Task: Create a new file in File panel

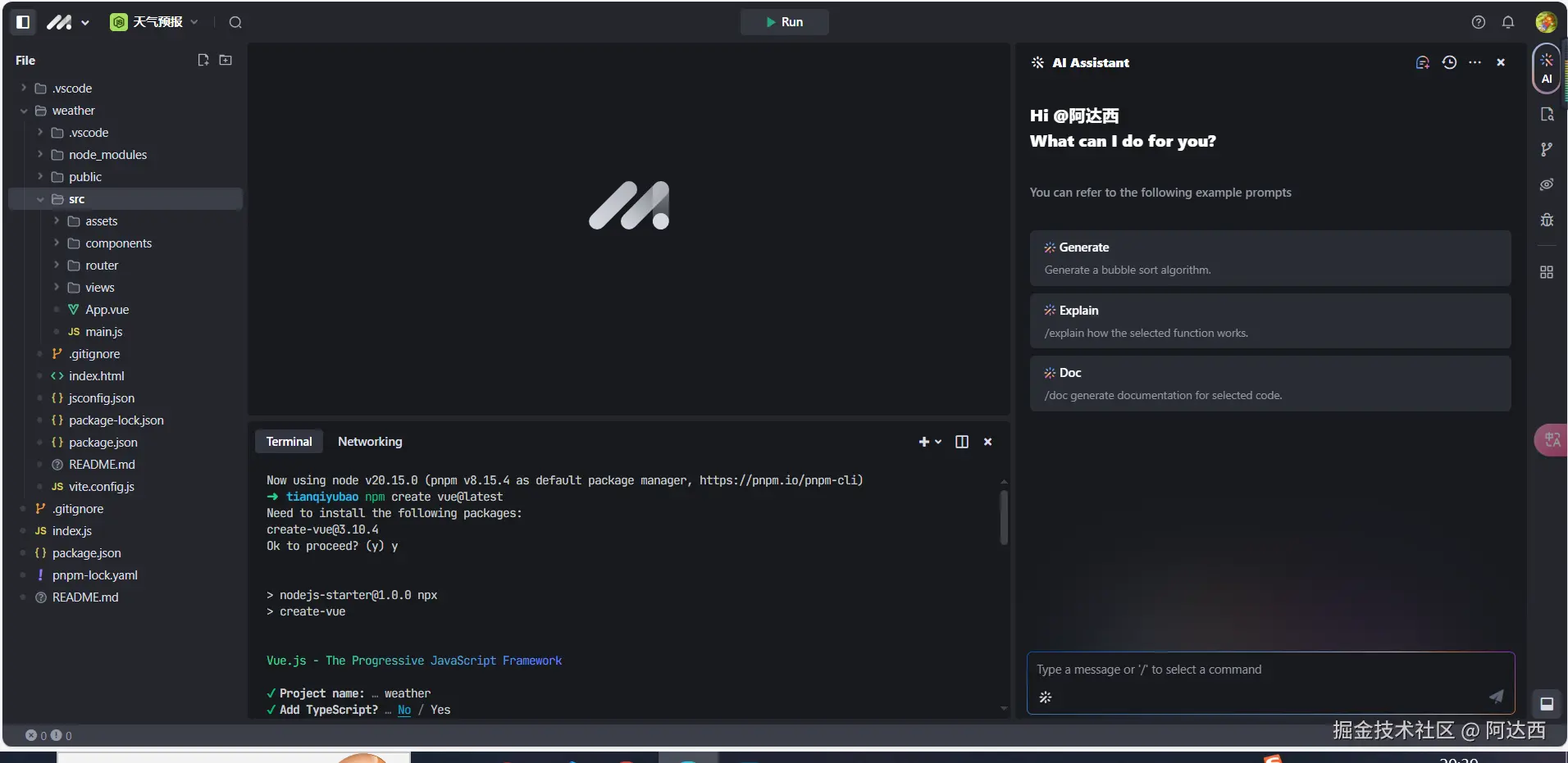Action: 203,60
